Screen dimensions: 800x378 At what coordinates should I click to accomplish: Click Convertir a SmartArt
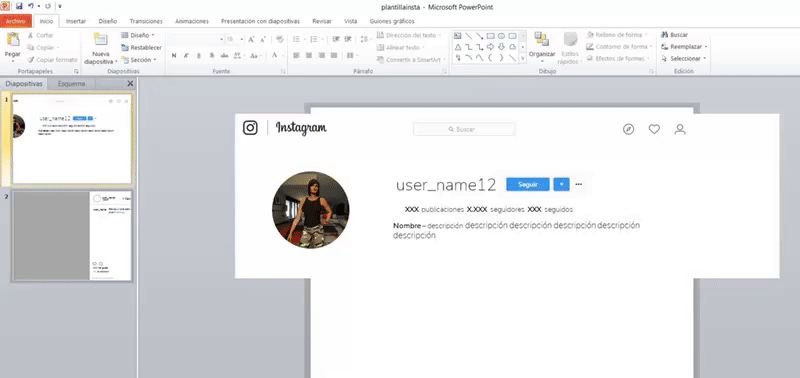pos(411,60)
